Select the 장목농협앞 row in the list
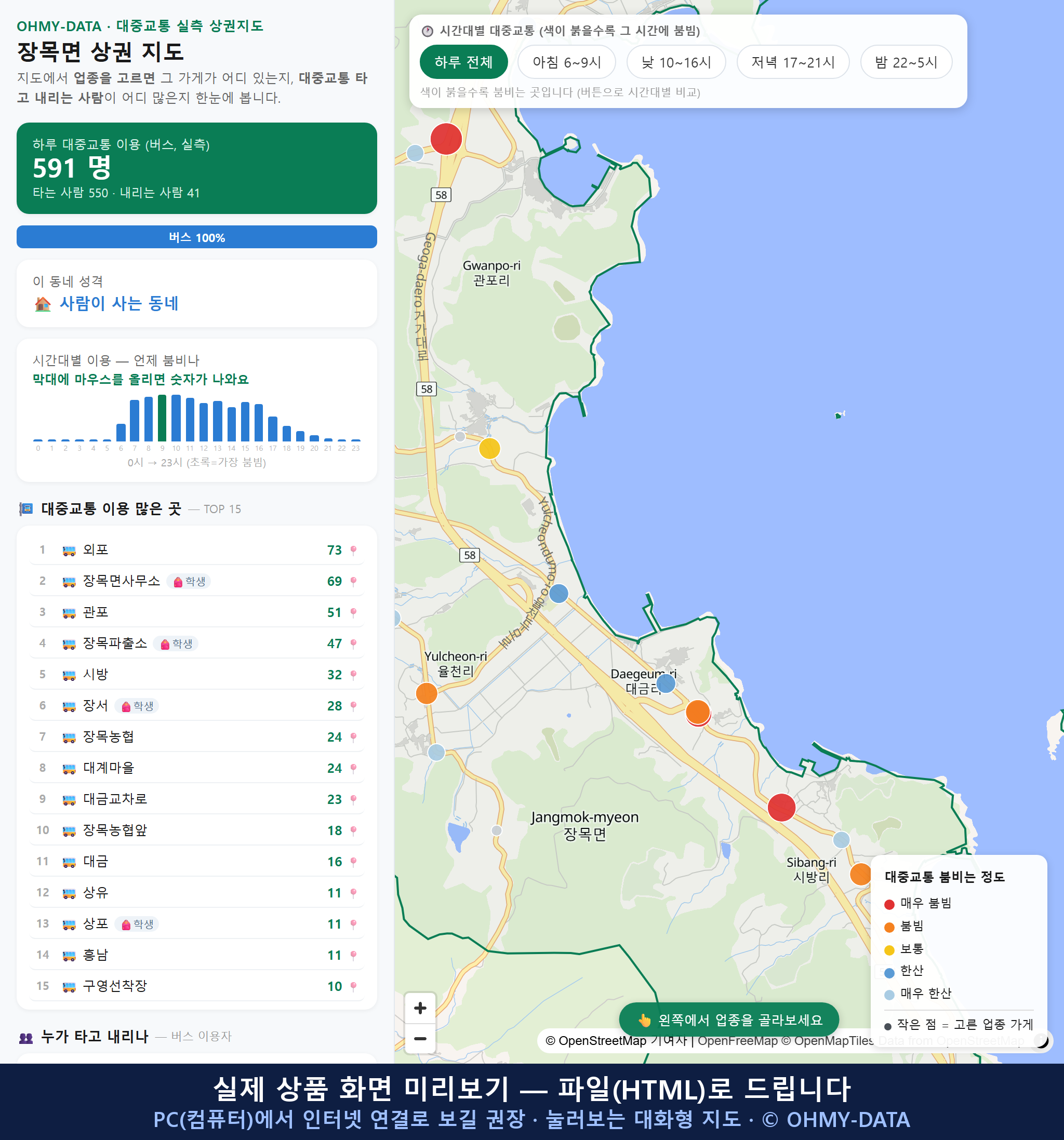 point(197,830)
